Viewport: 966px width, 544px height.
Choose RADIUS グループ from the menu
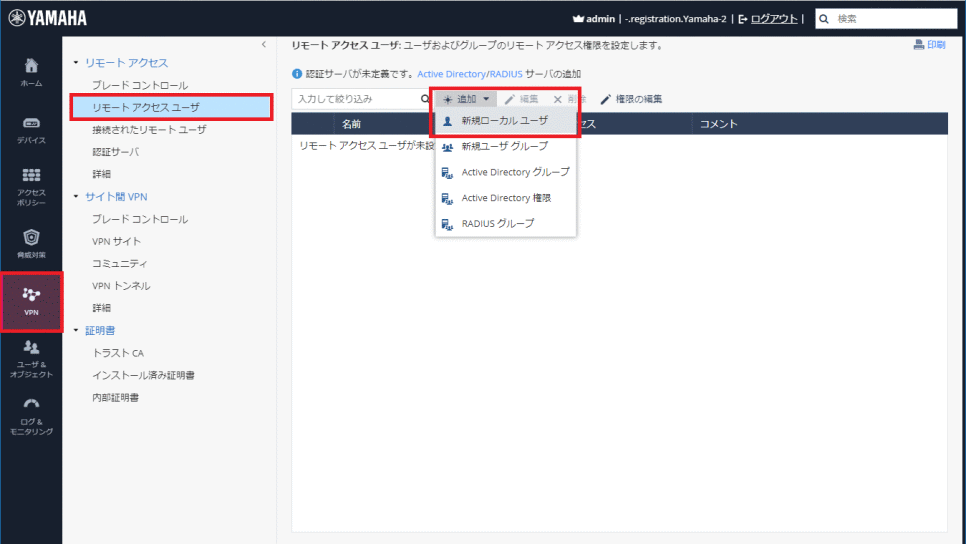point(497,223)
